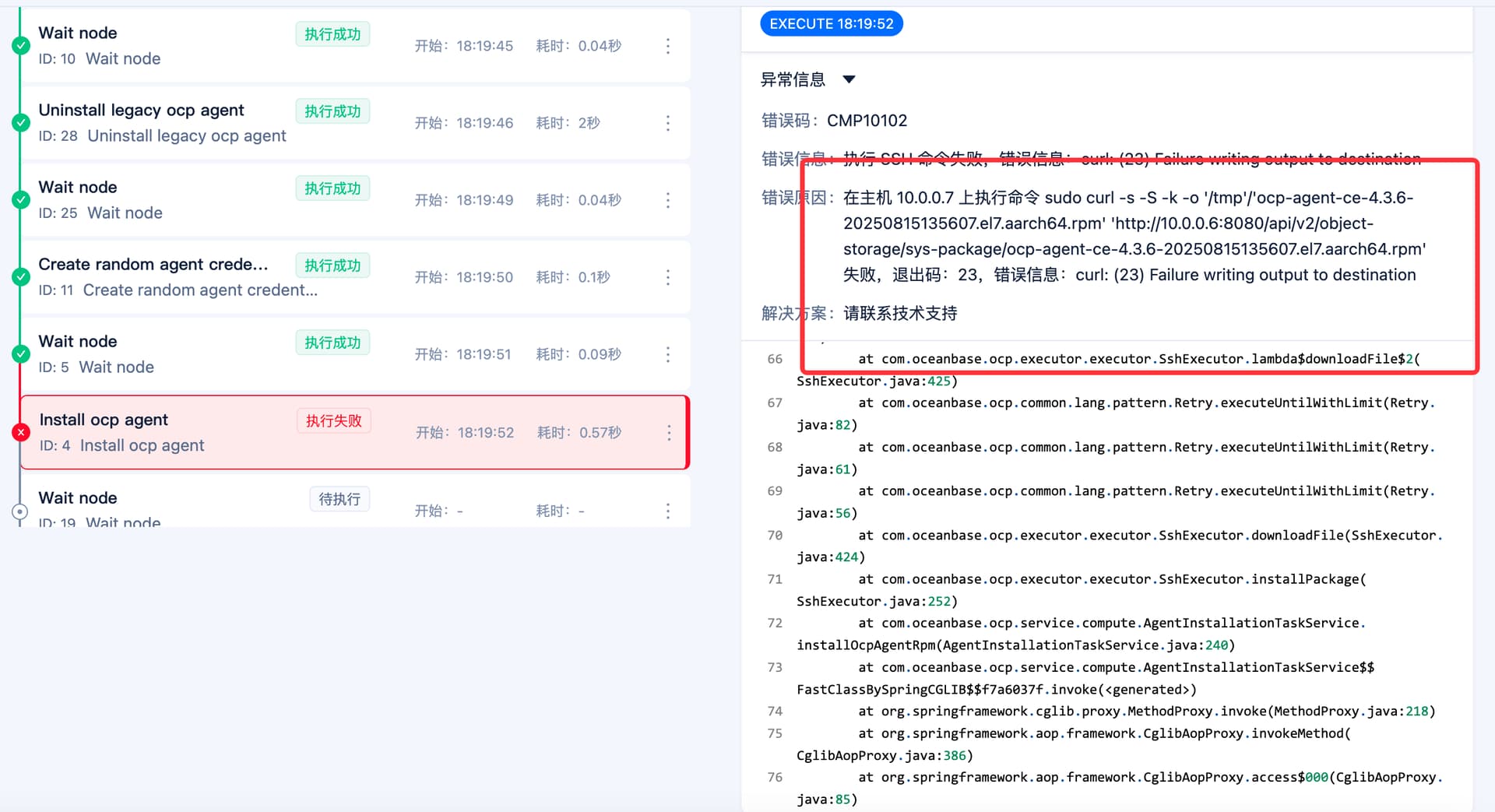Open more options for pending Wait node ID 19

(x=667, y=511)
